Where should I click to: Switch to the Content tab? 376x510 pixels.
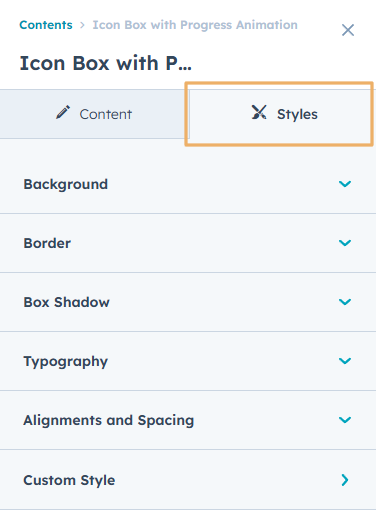94,114
